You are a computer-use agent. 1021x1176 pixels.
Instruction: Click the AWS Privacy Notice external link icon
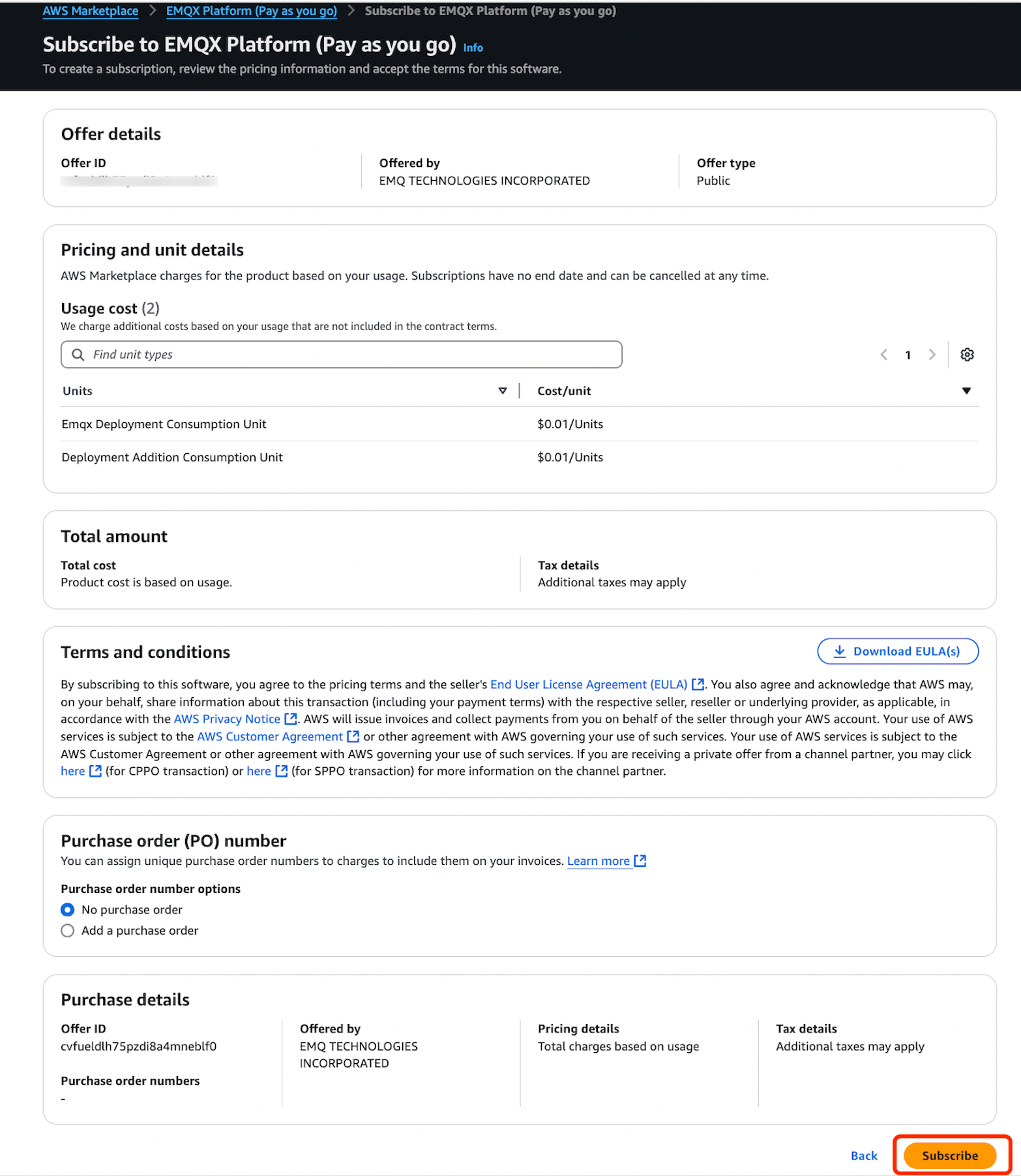[x=290, y=719]
